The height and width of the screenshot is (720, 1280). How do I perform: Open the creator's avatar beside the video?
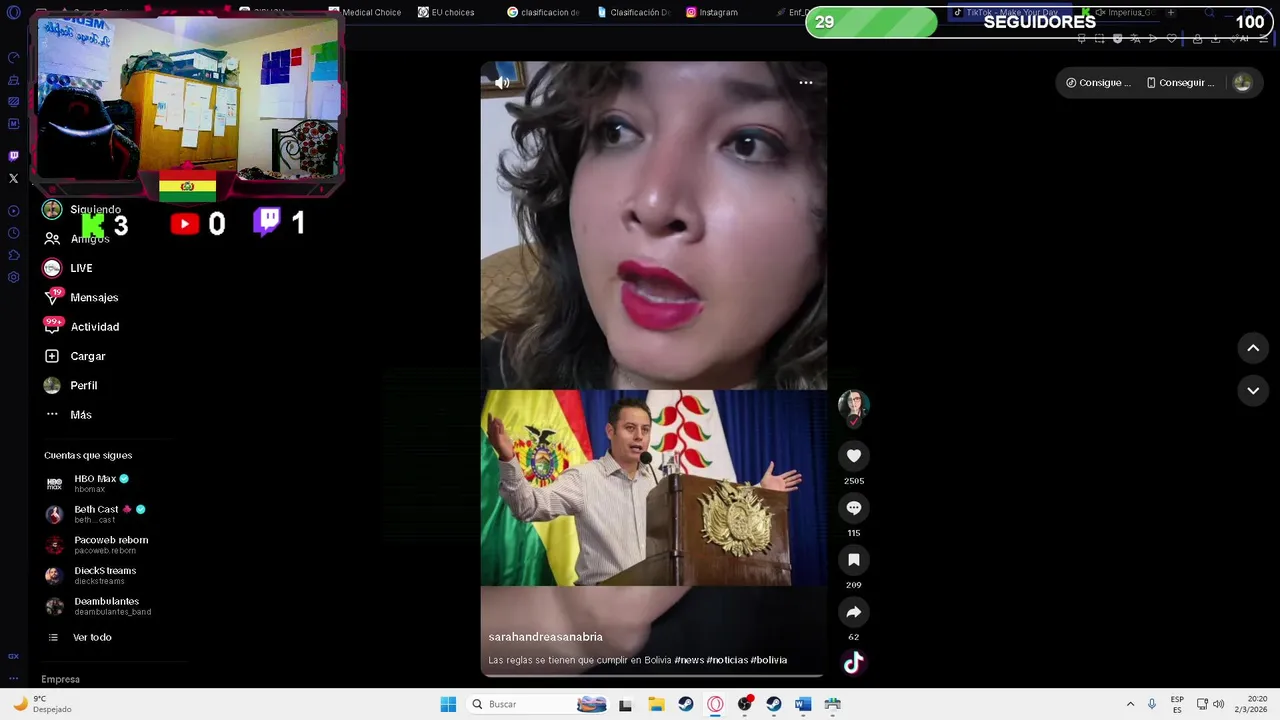854,405
